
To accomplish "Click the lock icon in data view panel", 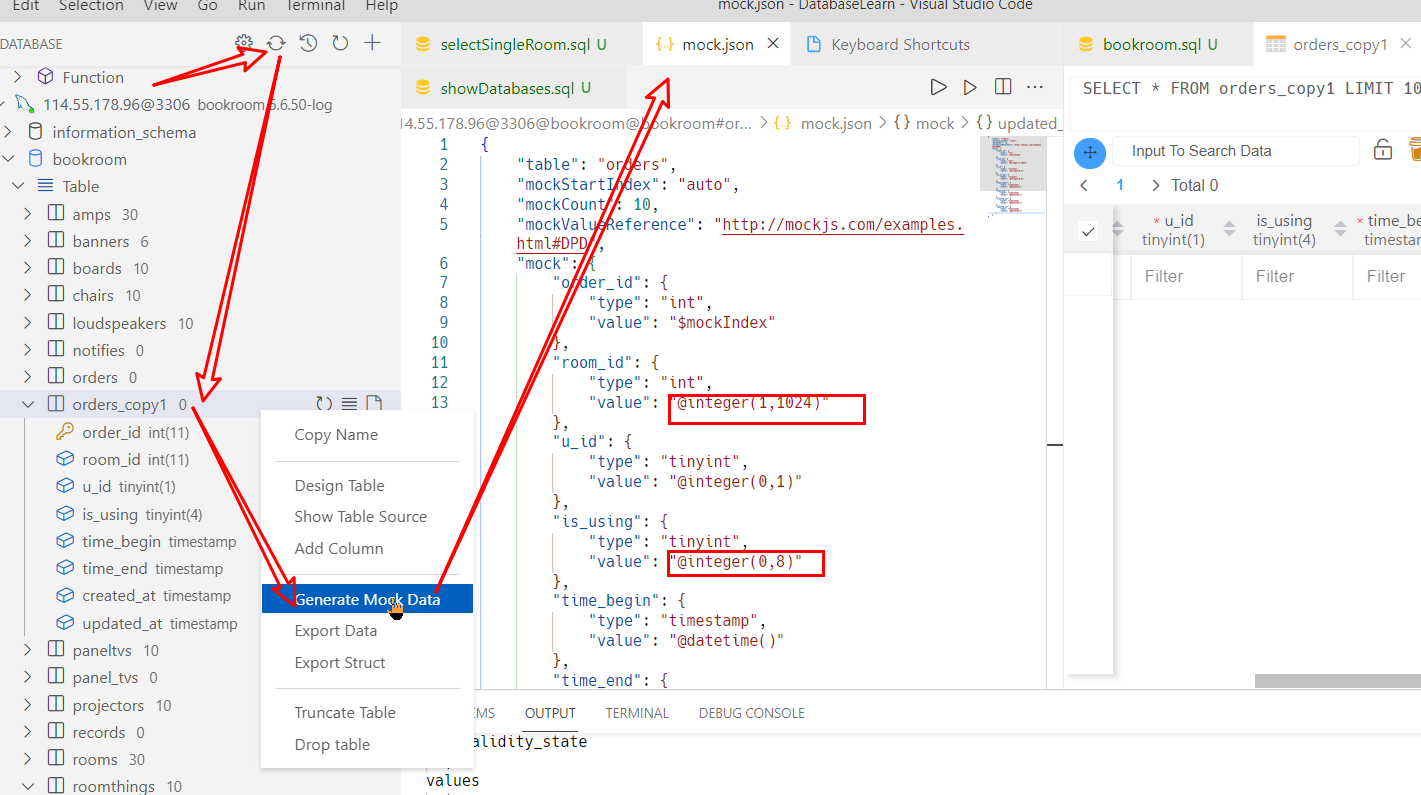I will (x=1383, y=149).
